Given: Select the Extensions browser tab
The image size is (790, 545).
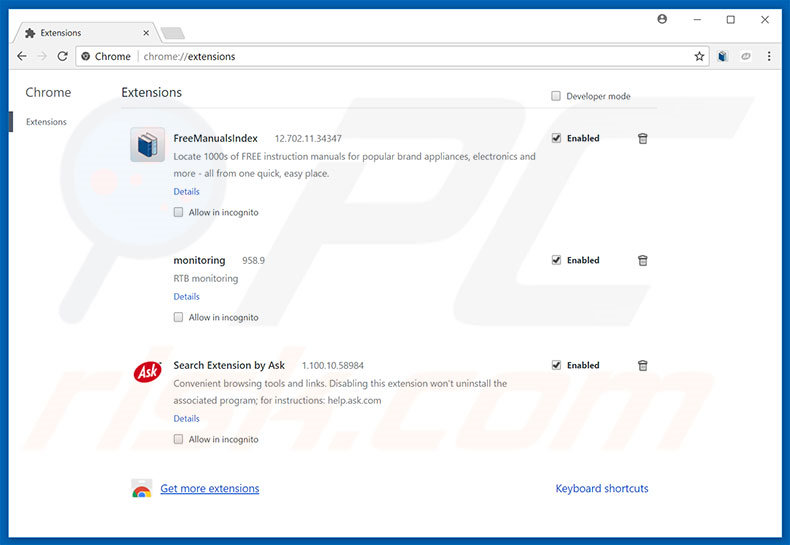Looking at the screenshot, I should click(x=87, y=33).
